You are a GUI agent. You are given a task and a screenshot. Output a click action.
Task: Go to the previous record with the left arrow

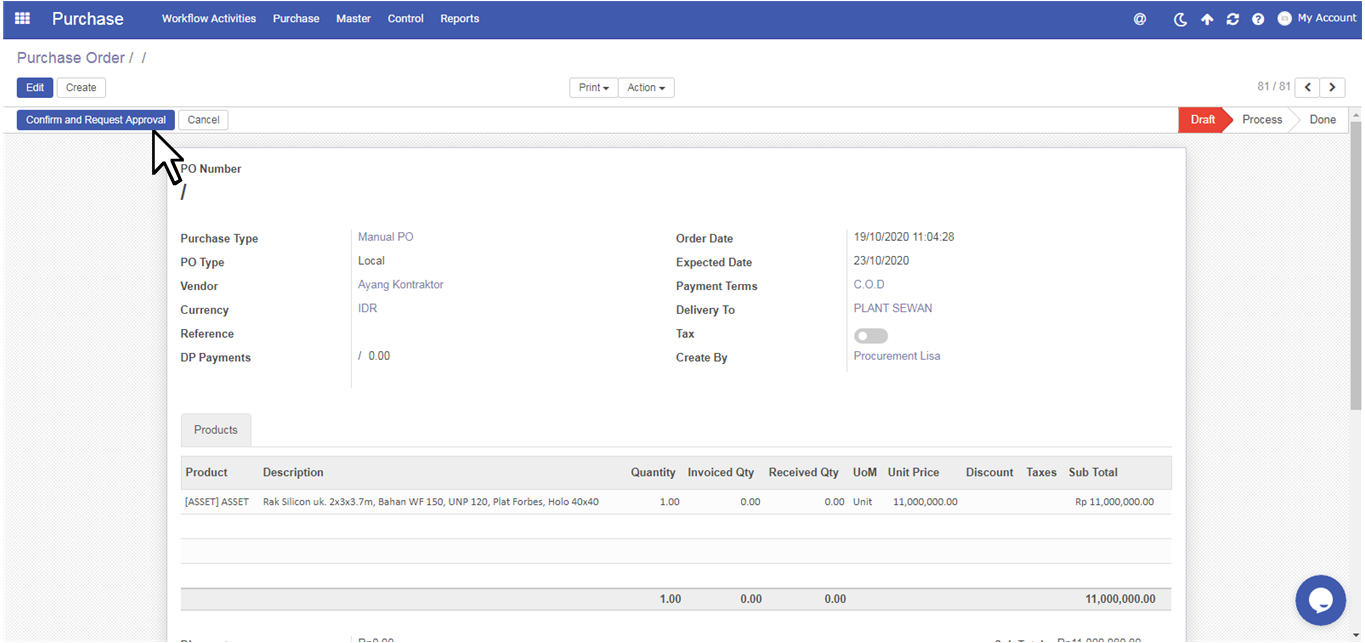1308,88
